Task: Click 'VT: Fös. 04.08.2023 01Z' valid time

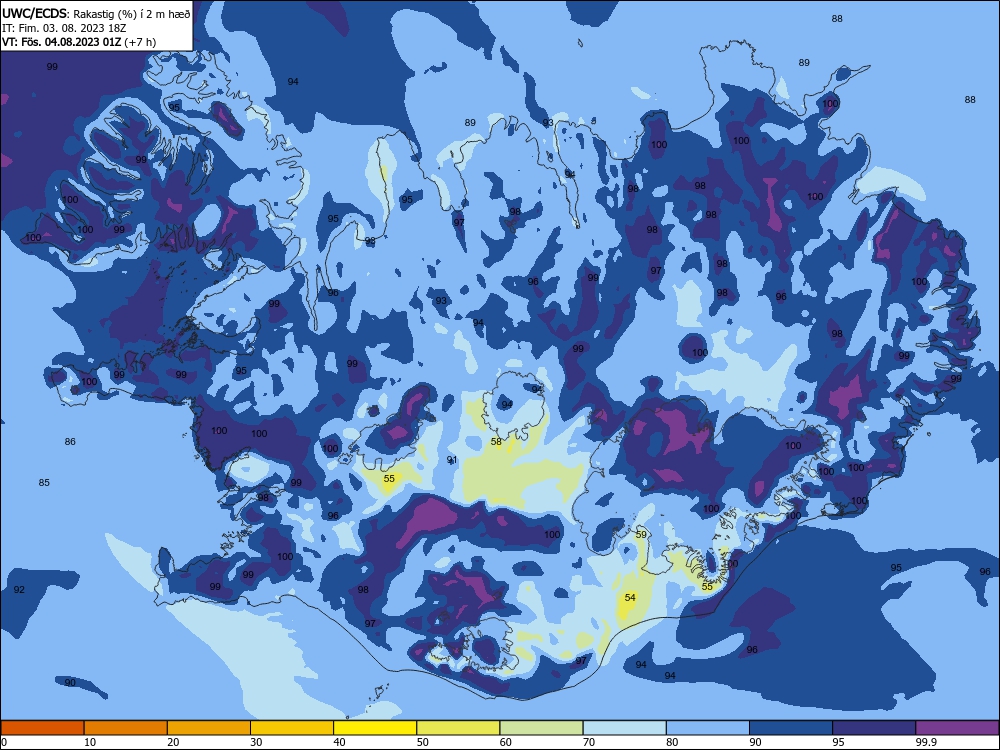Action: pyautogui.click(x=64, y=42)
